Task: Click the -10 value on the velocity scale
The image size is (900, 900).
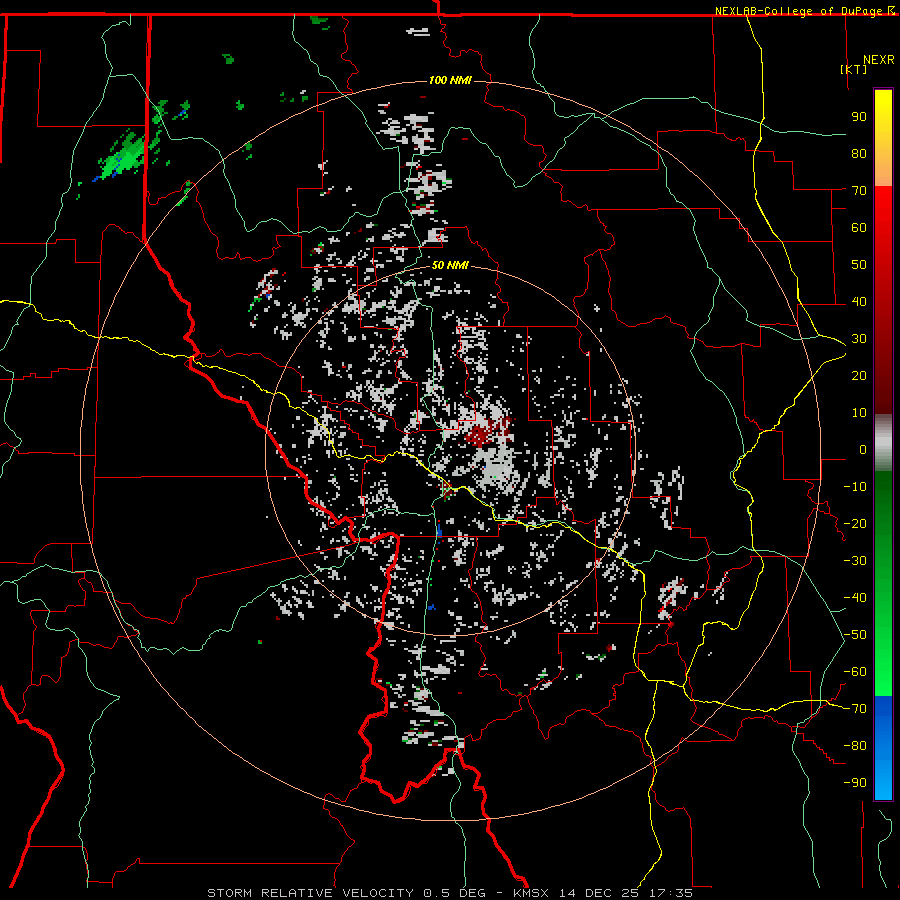Action: [x=855, y=487]
